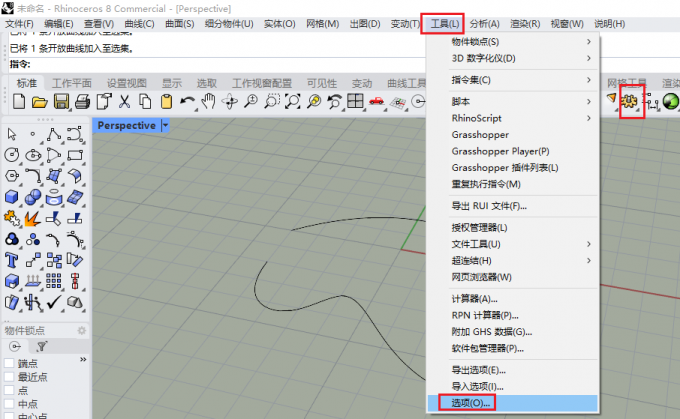Undo with the curved arrow icon

(x=187, y=102)
